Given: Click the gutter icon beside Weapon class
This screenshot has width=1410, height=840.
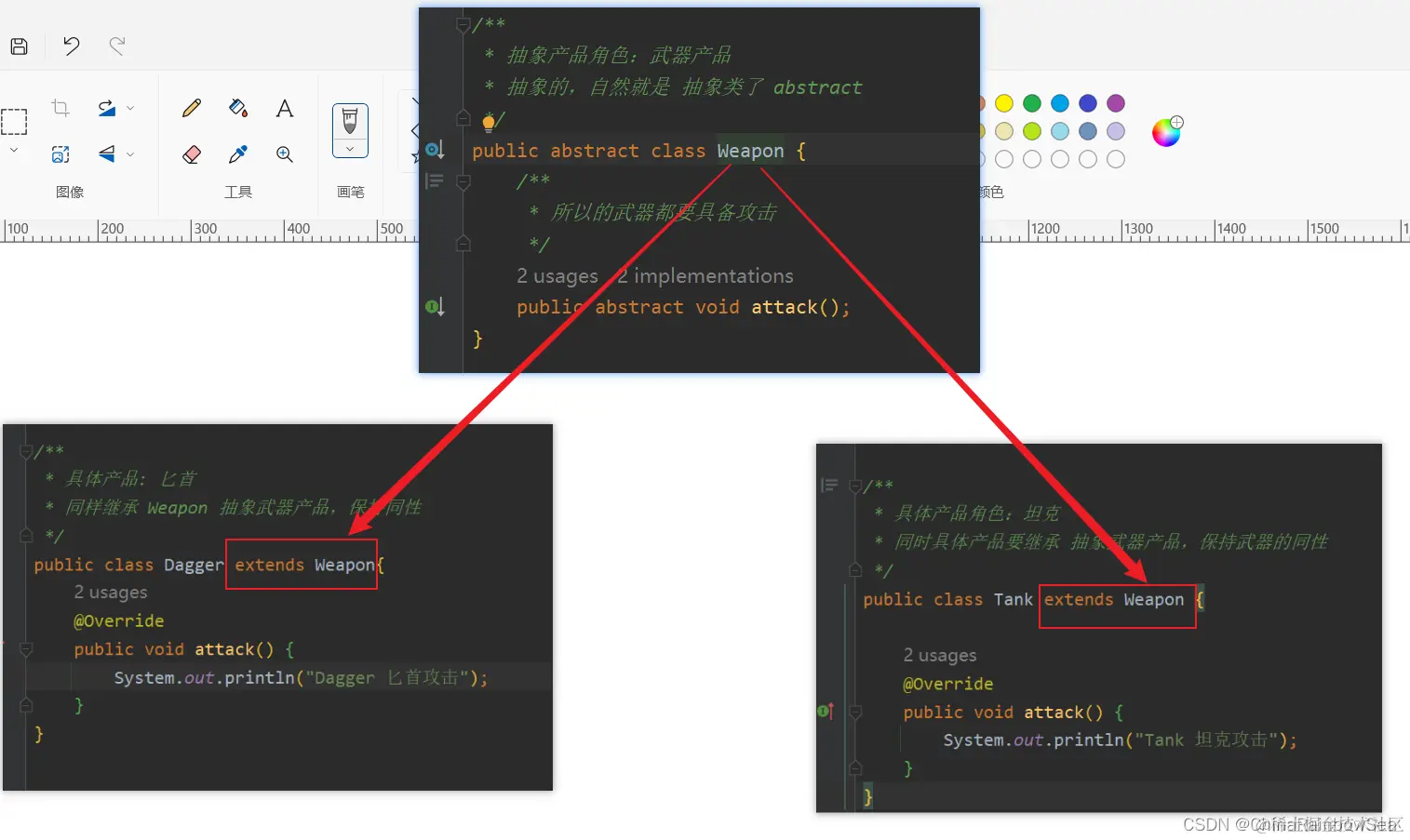Looking at the screenshot, I should (x=435, y=150).
